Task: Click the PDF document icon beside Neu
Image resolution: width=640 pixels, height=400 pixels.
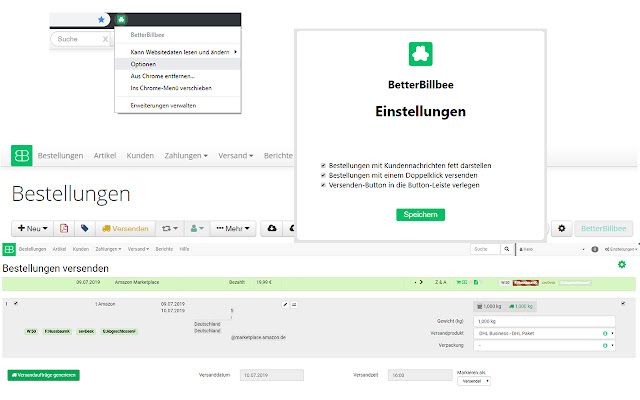Action: pos(64,228)
